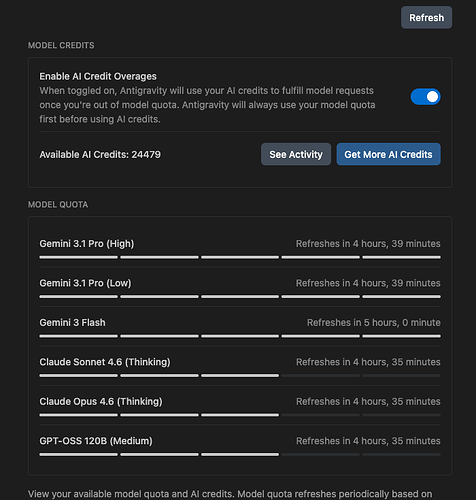Click the Claude Sonnet 4.6 (Thinking) label
Viewport: 476px width, 500px height.
point(105,362)
